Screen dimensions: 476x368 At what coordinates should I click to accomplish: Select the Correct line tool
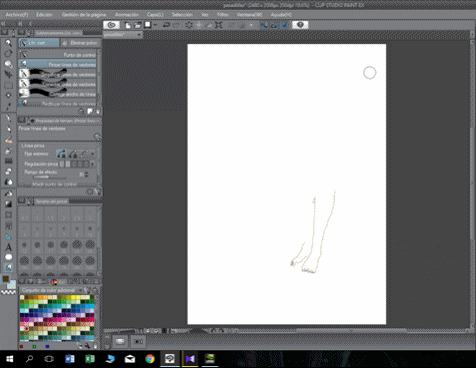(x=8, y=267)
